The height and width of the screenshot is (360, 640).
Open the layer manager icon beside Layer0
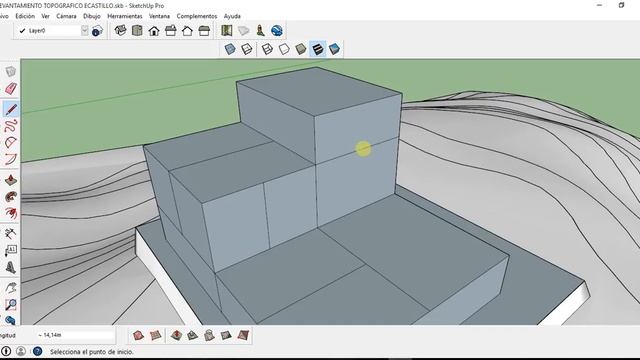97,31
